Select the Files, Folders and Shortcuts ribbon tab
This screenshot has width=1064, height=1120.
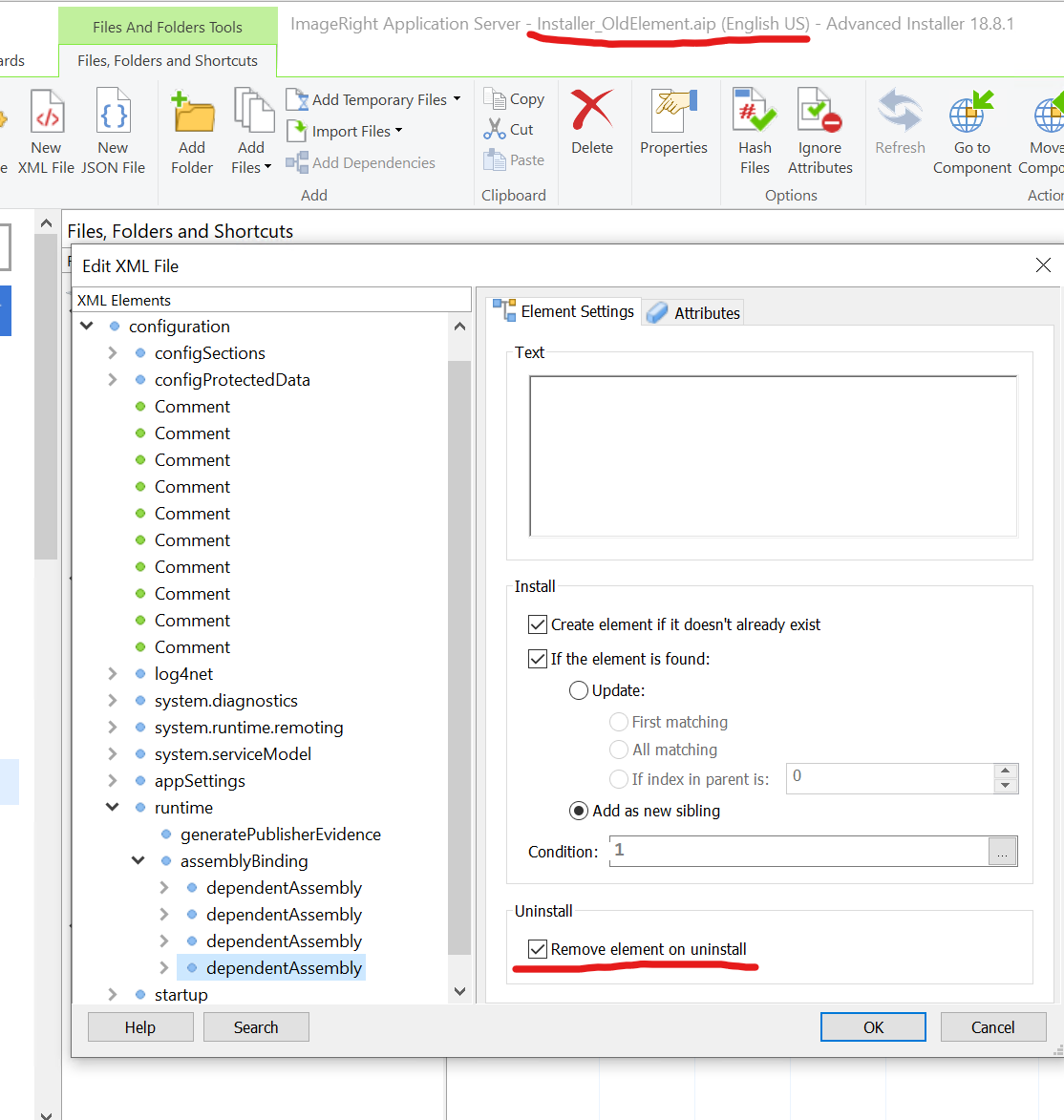167,60
